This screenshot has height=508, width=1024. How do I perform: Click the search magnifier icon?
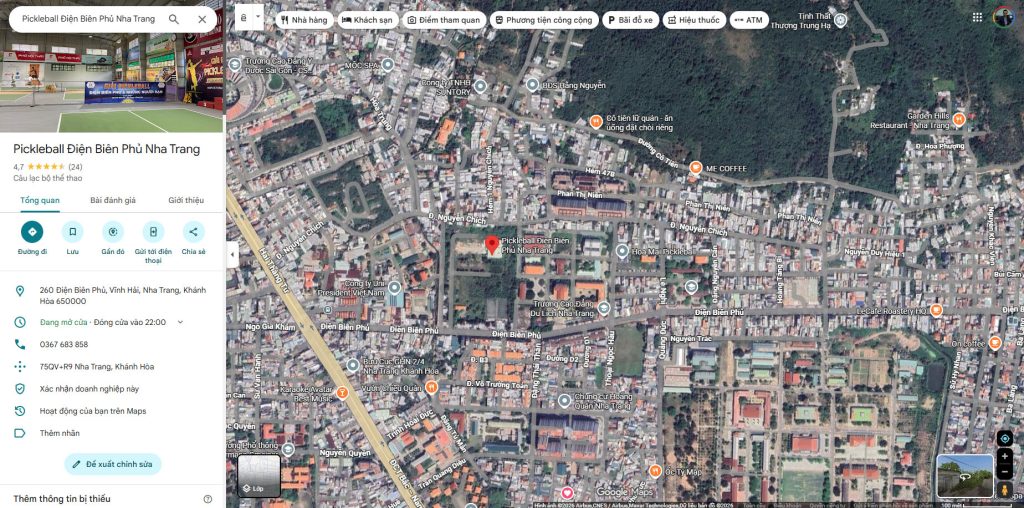[174, 19]
